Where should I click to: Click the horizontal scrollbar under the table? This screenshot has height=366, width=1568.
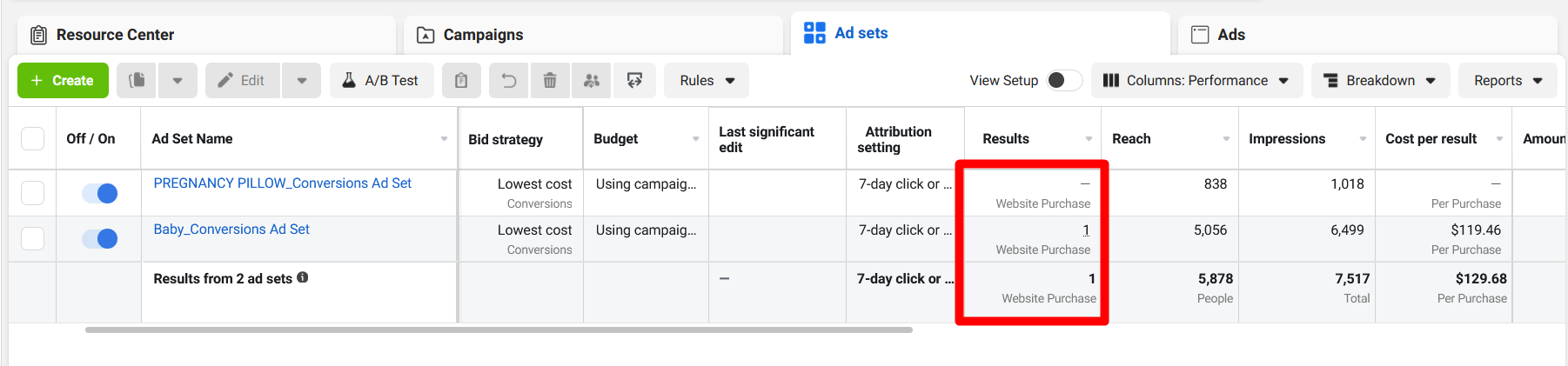coord(499,330)
